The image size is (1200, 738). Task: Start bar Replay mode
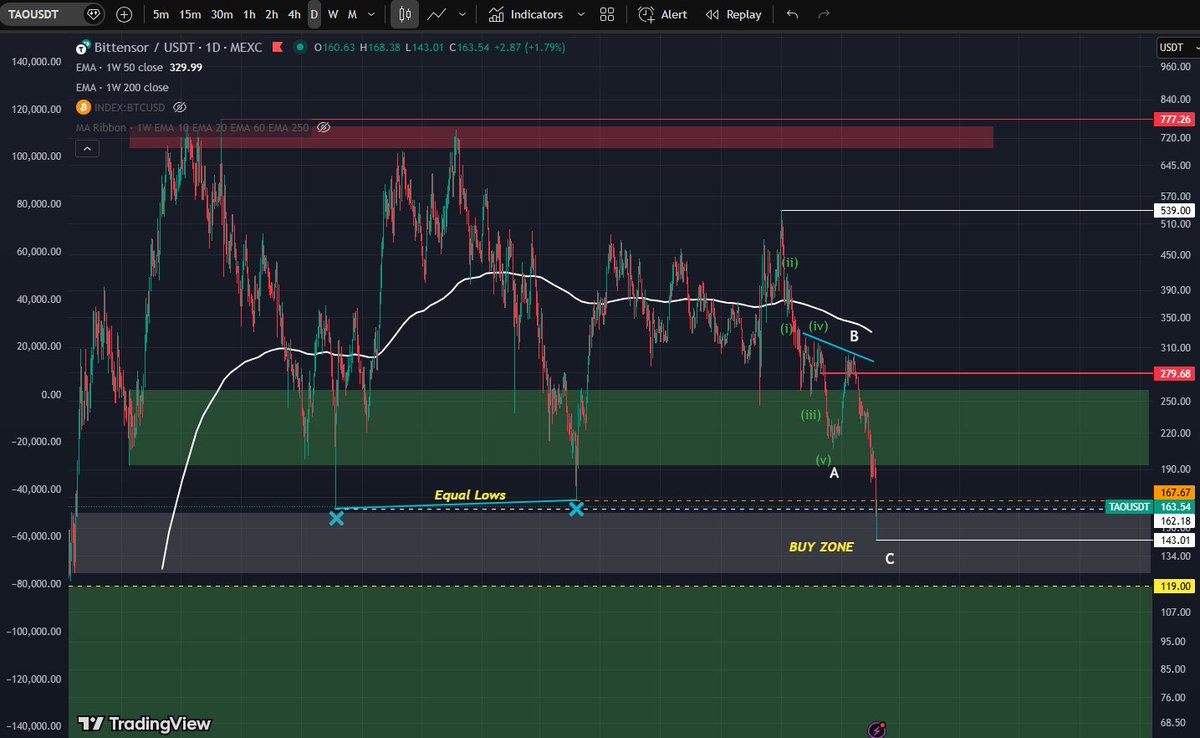[x=733, y=15]
